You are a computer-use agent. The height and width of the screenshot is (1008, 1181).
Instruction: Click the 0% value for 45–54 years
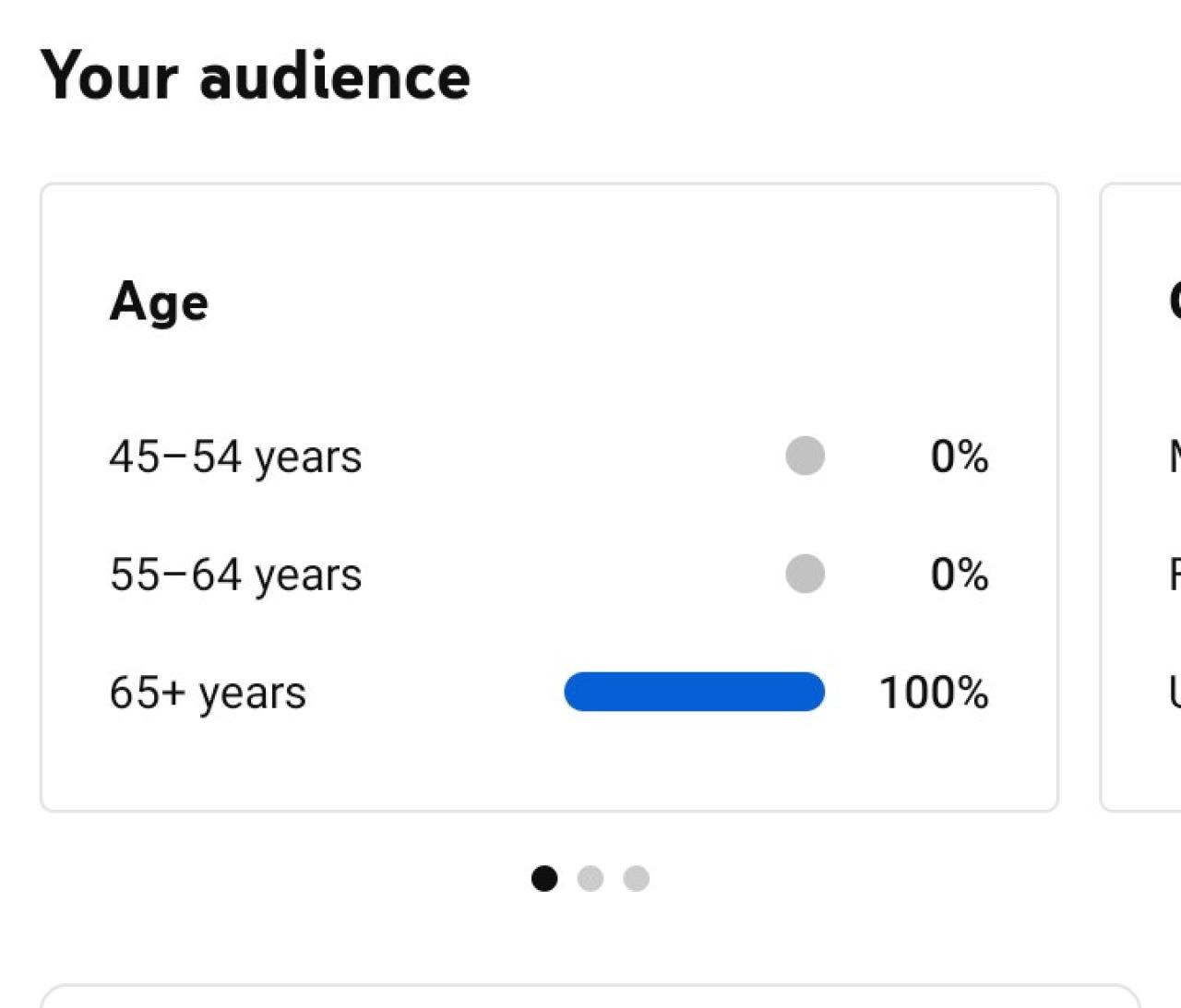960,457
